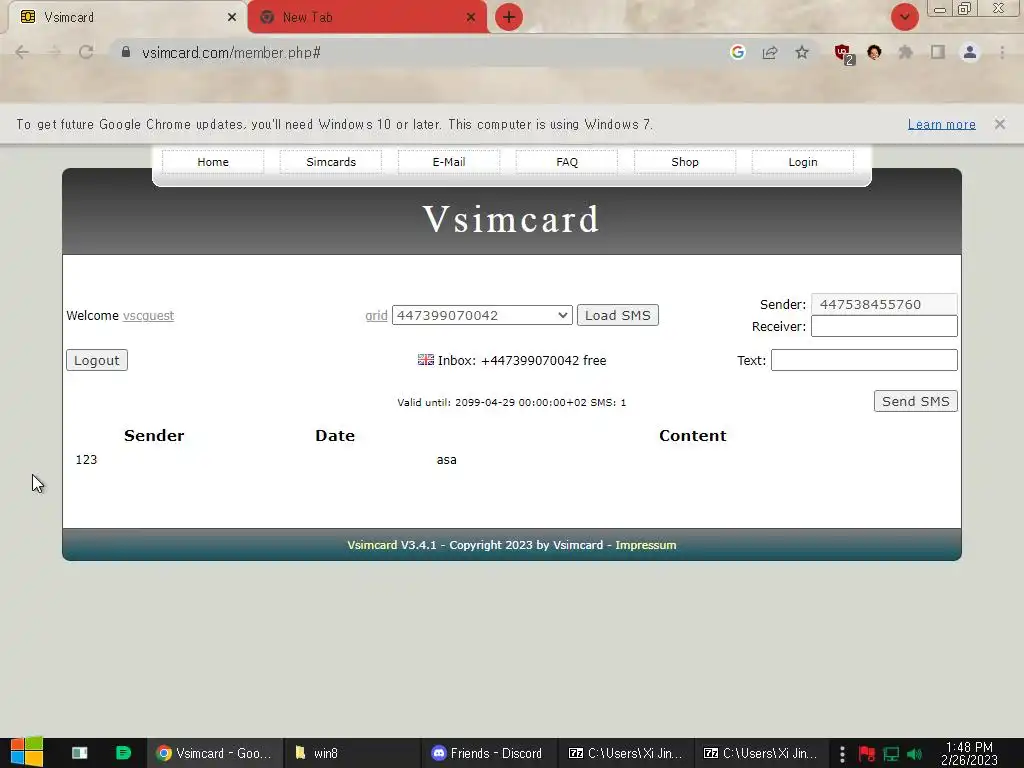This screenshot has width=1024, height=768.
Task: Click the padlock site info icon
Action: 126,52
